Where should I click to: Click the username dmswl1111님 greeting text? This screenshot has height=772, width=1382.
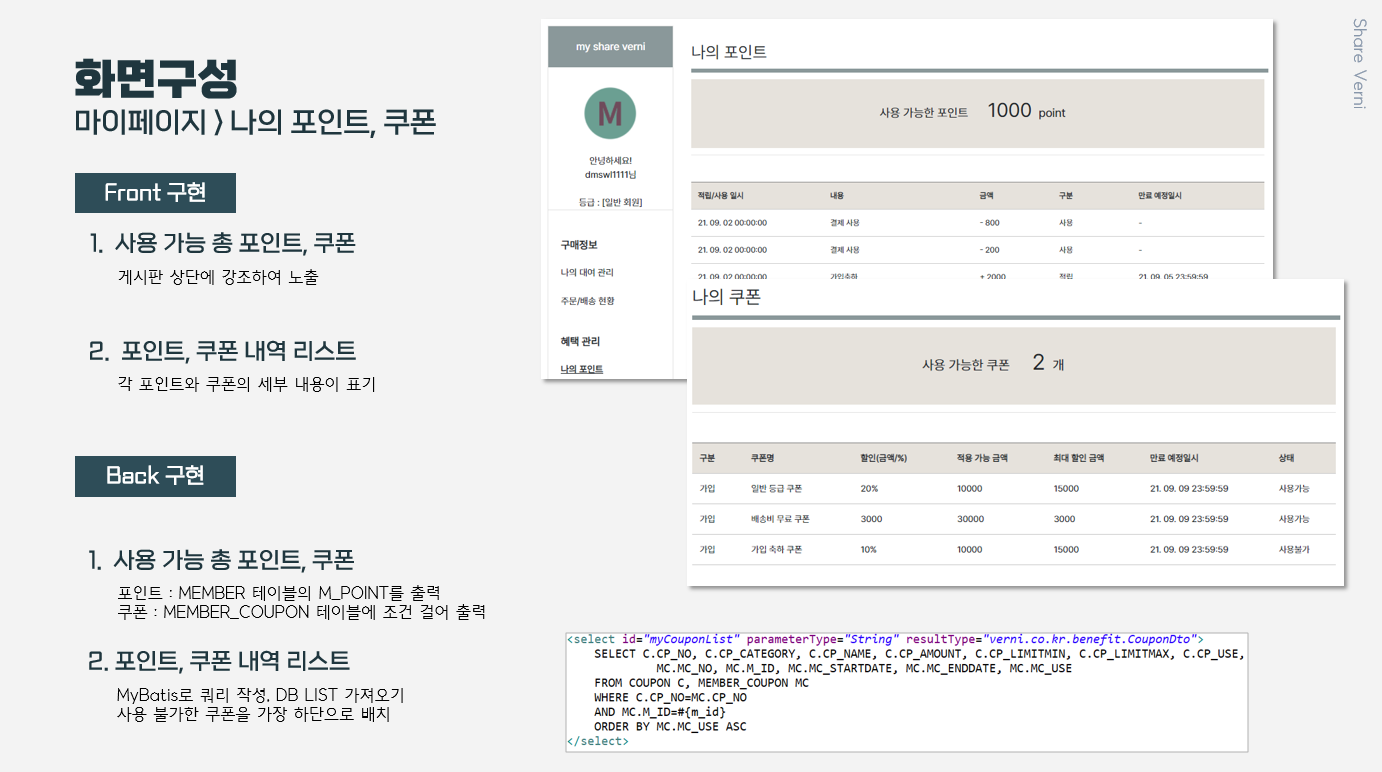click(x=610, y=174)
